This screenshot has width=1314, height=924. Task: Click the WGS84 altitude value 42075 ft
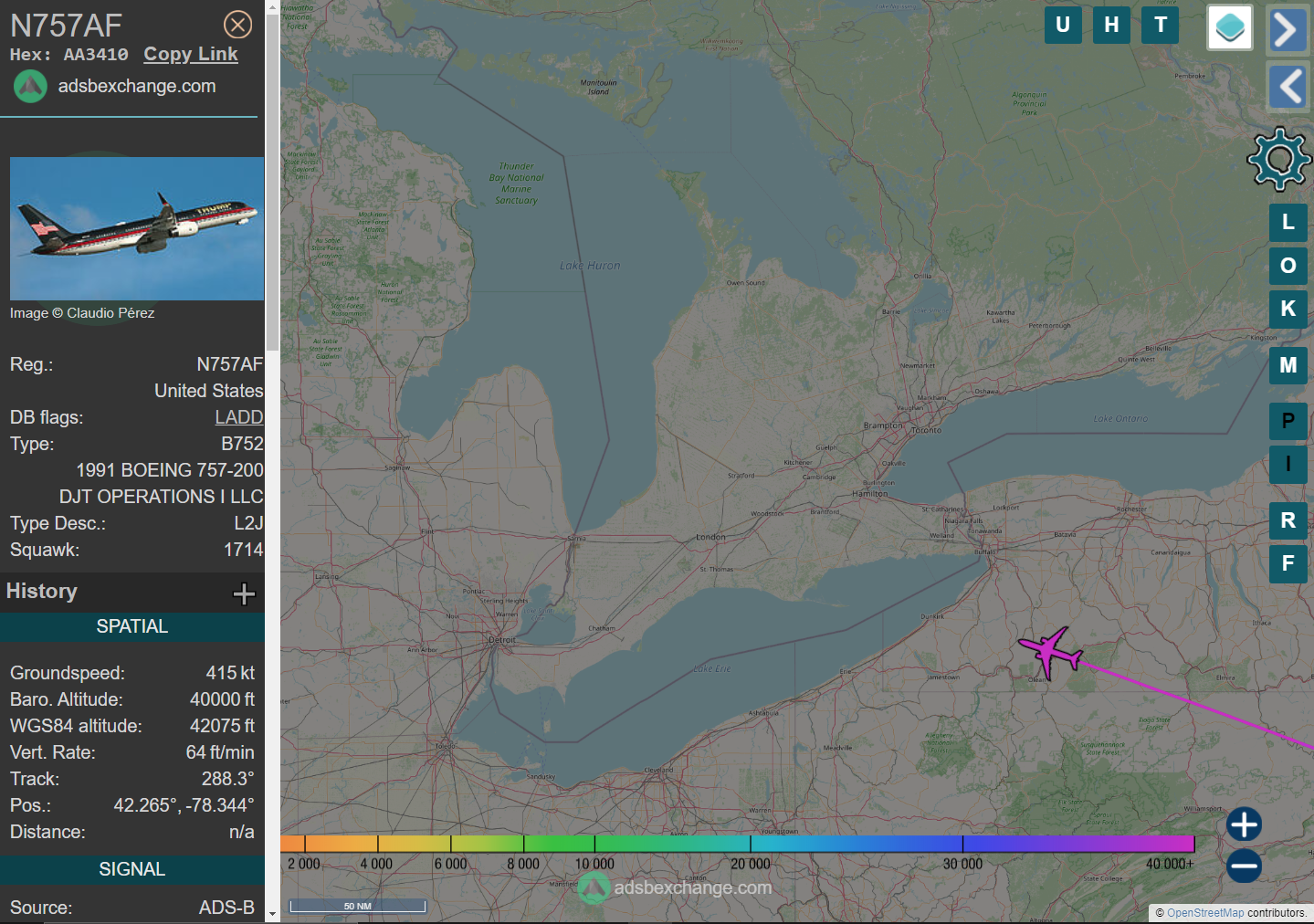(x=222, y=726)
